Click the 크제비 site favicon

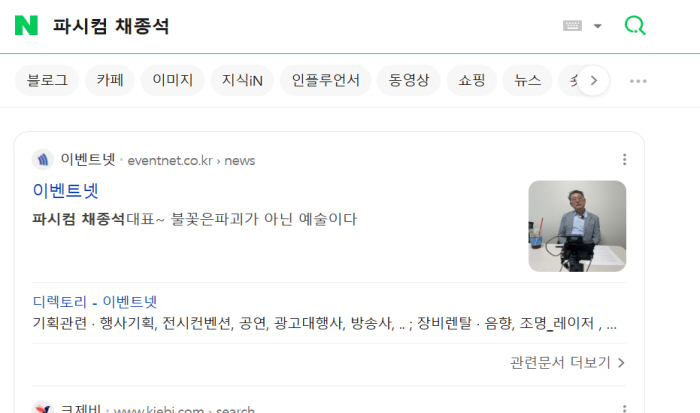pos(43,408)
